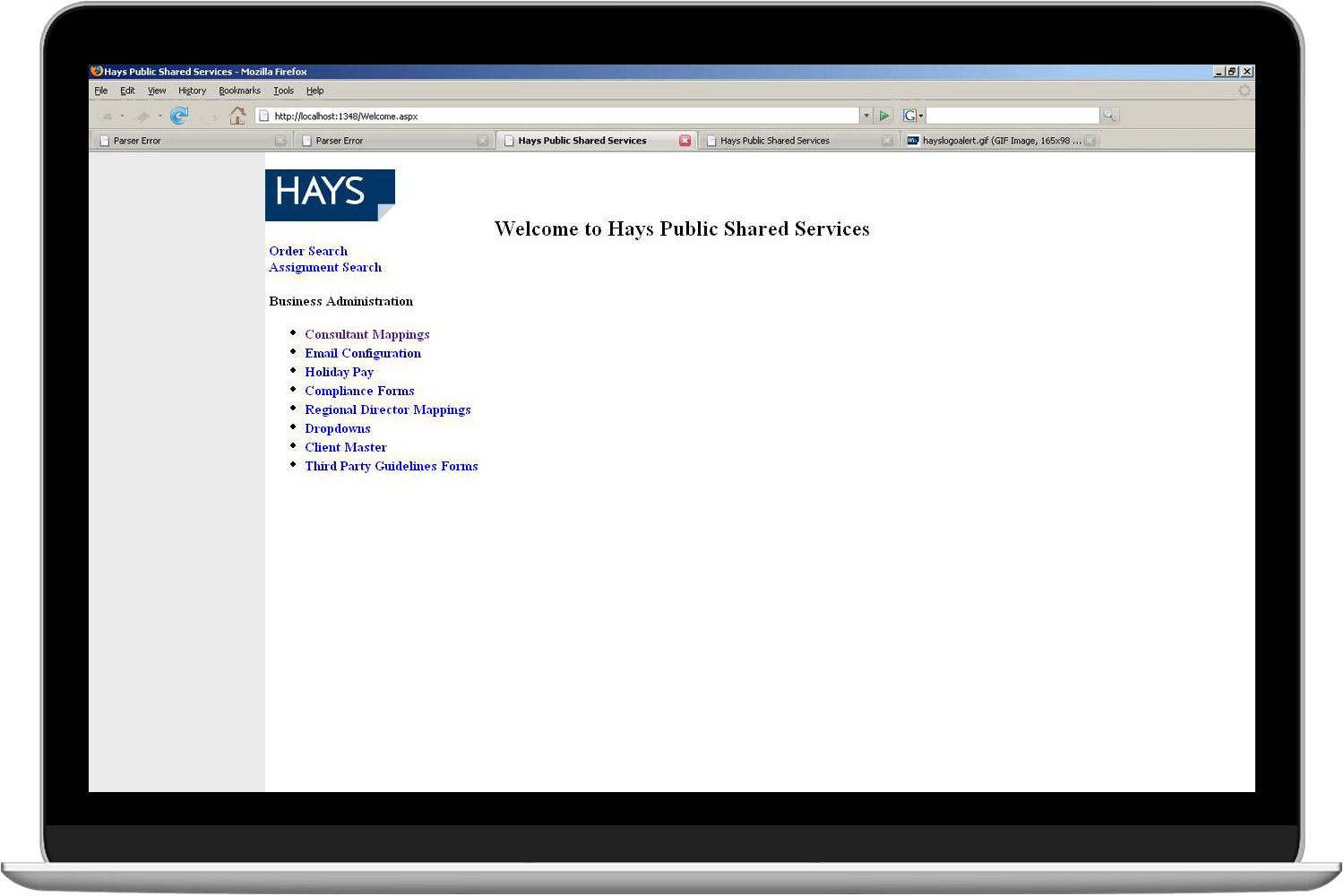Click the activity throbber icon
The image size is (1344, 896).
[1245, 90]
